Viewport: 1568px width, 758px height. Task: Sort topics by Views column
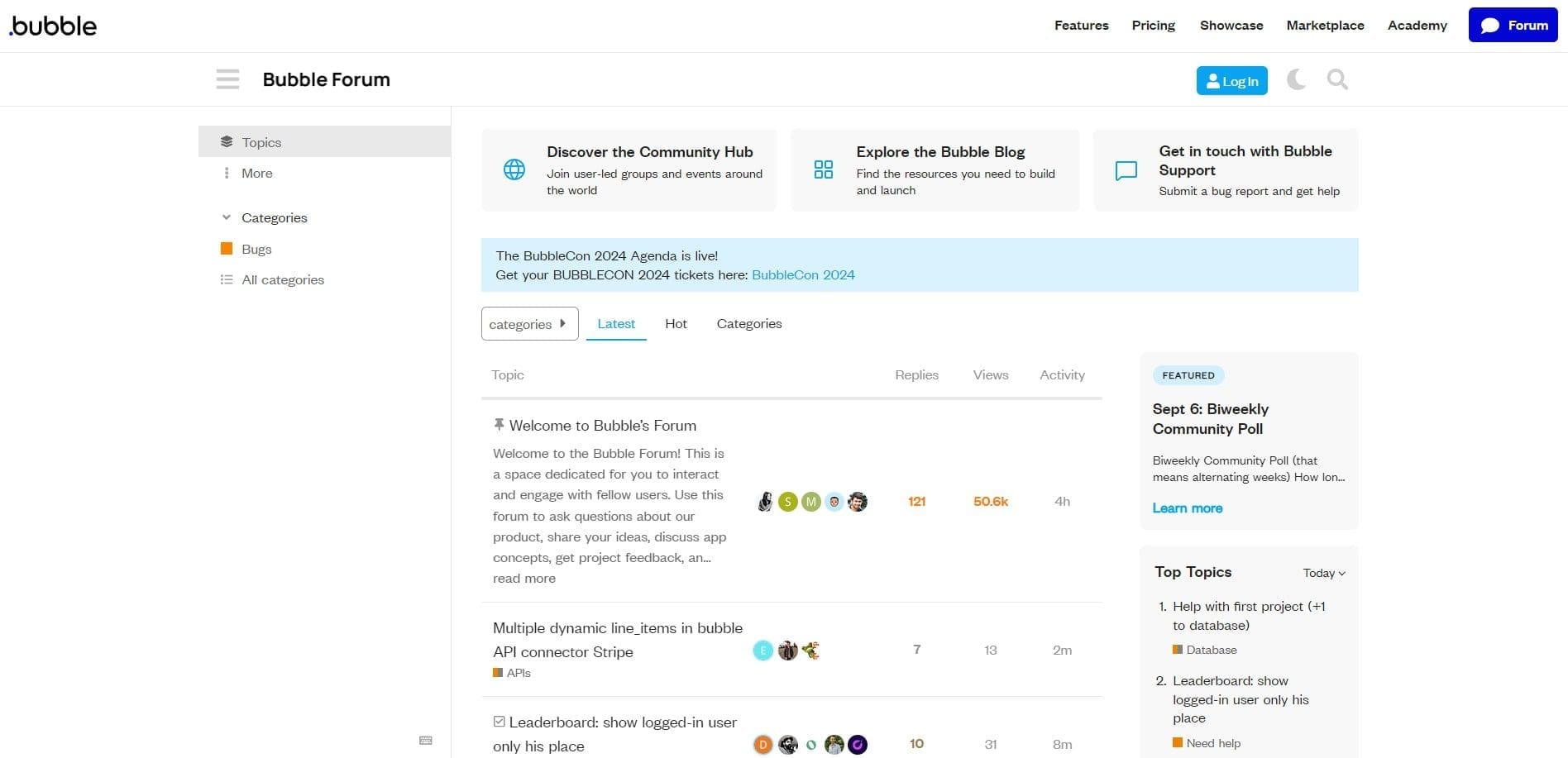[x=991, y=374]
